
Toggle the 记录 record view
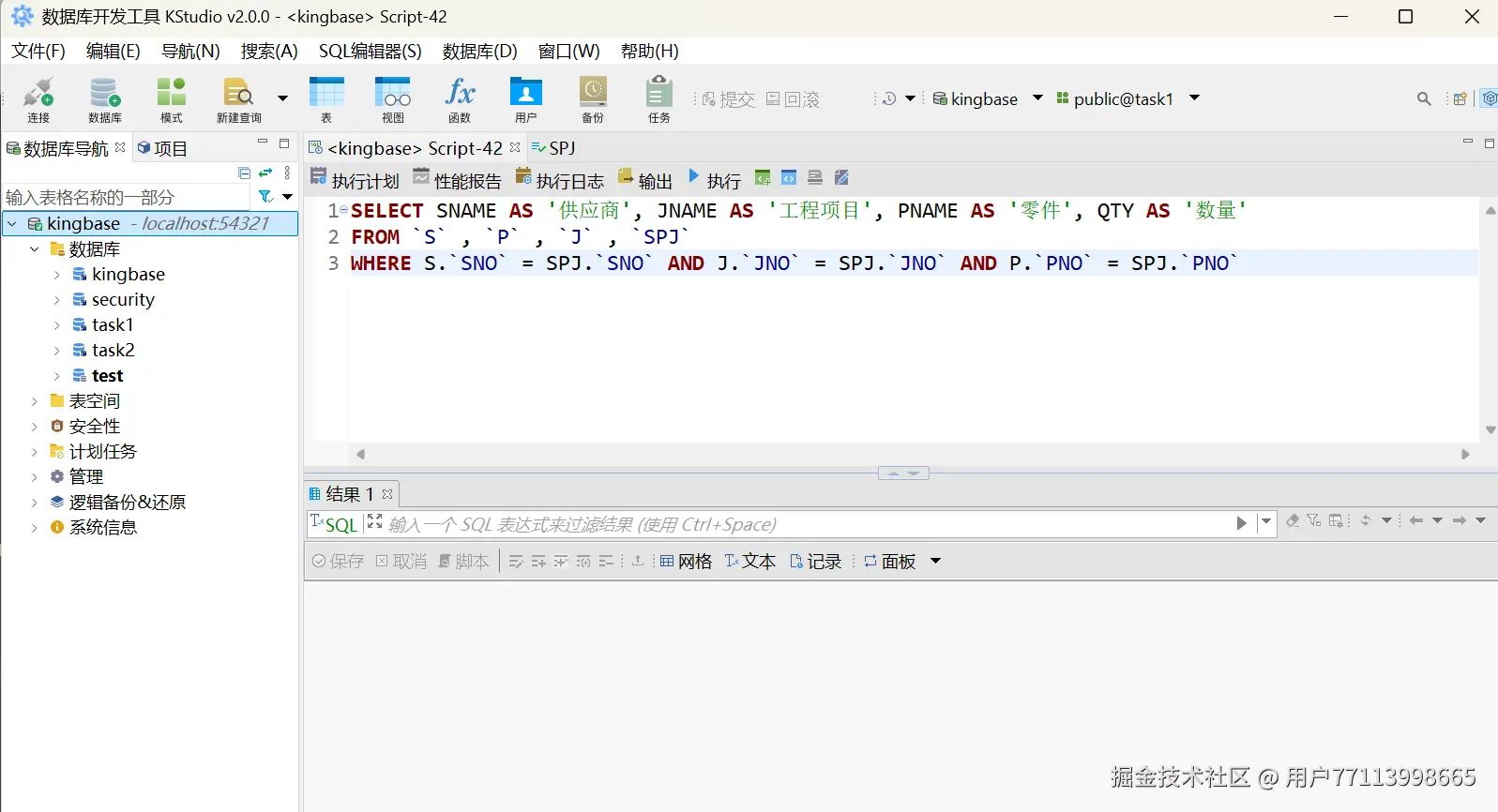click(816, 561)
